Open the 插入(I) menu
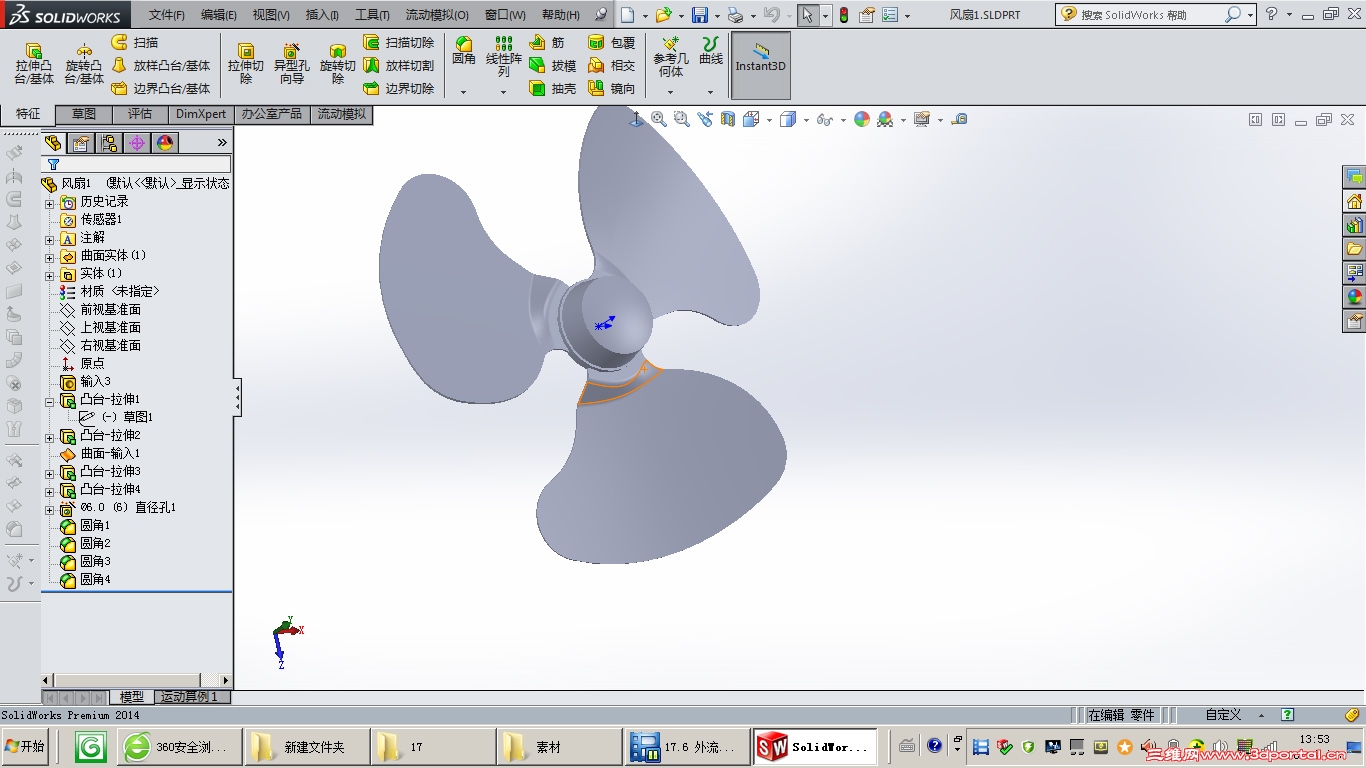The width and height of the screenshot is (1366, 768). point(322,15)
